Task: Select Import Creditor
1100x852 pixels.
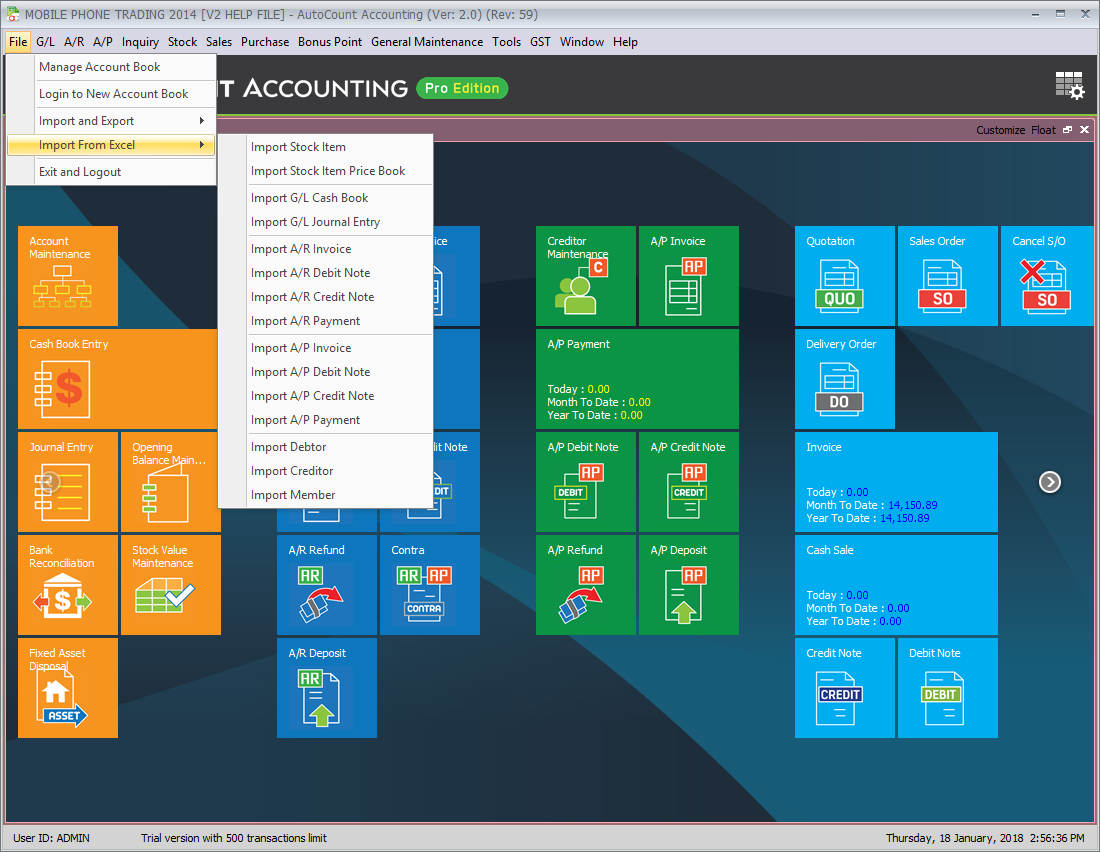Action: pyautogui.click(x=326, y=471)
